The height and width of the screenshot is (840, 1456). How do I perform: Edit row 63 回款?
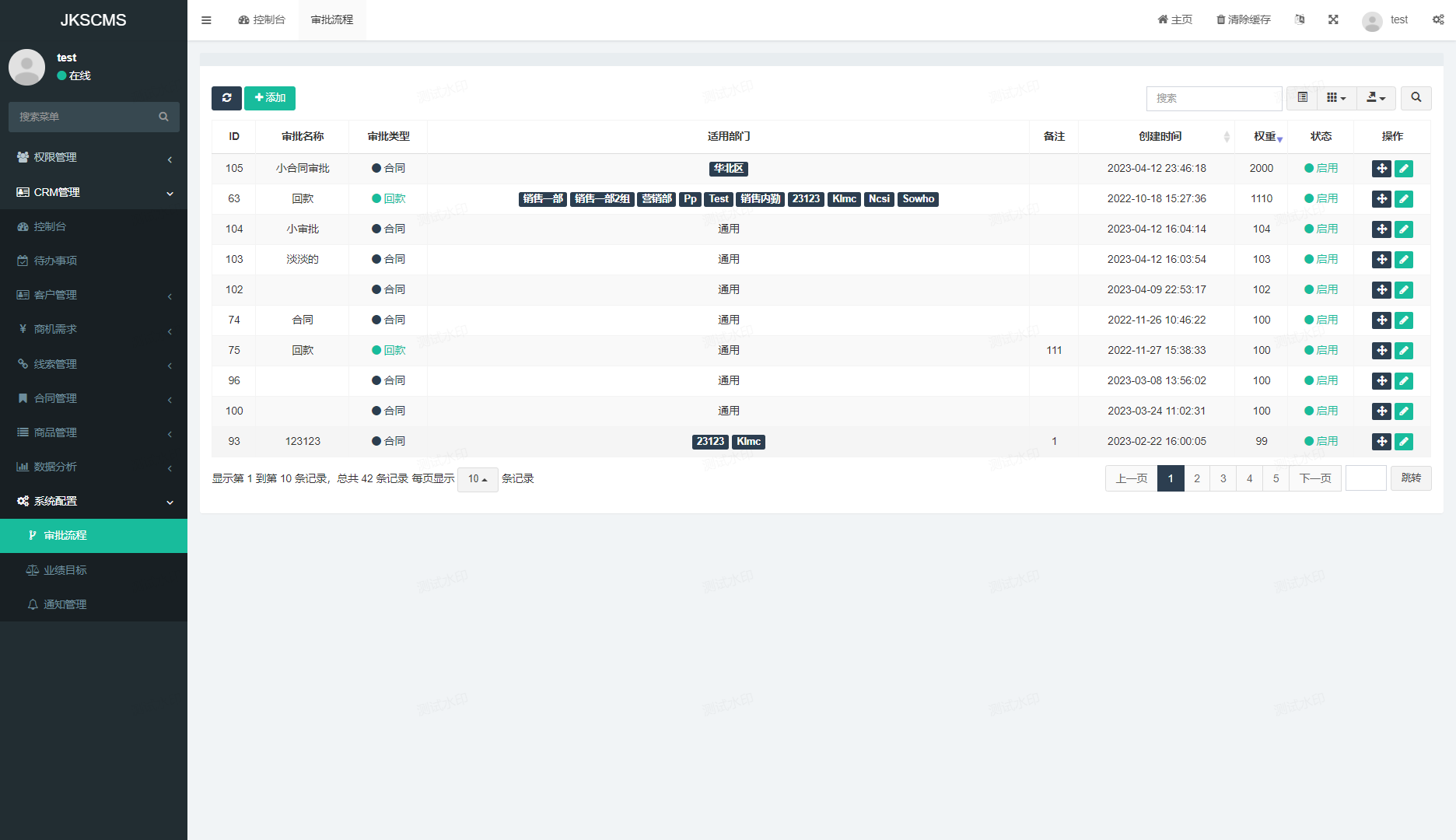click(x=1404, y=199)
